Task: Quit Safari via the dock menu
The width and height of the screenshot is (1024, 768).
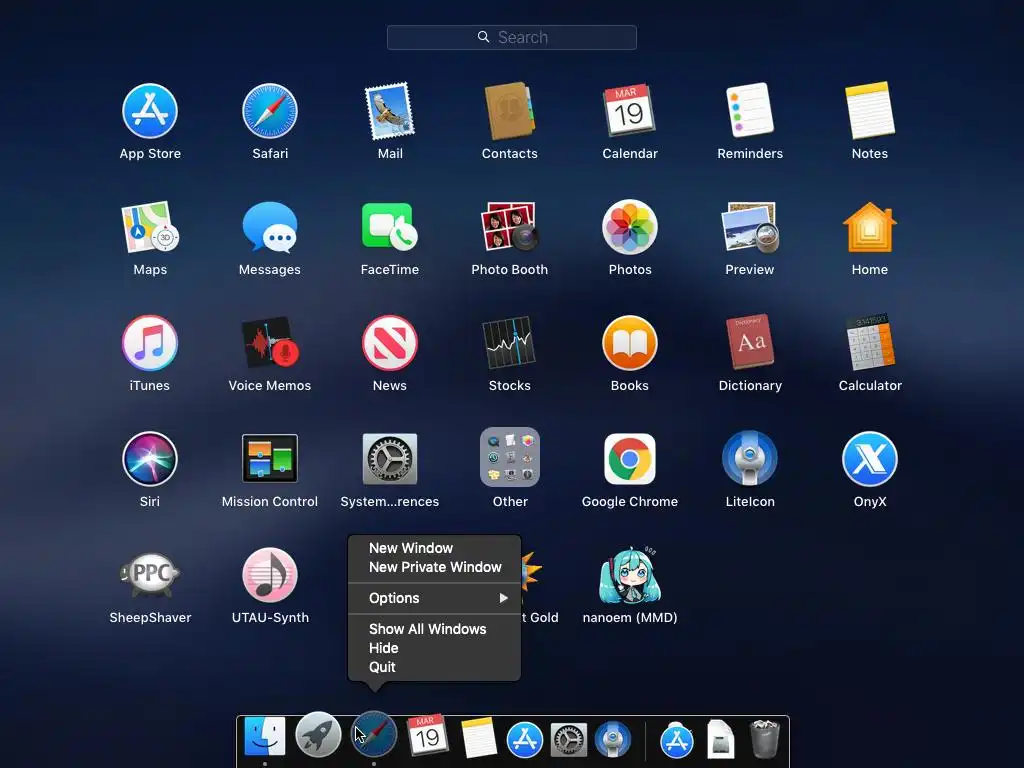Action: pos(434,667)
